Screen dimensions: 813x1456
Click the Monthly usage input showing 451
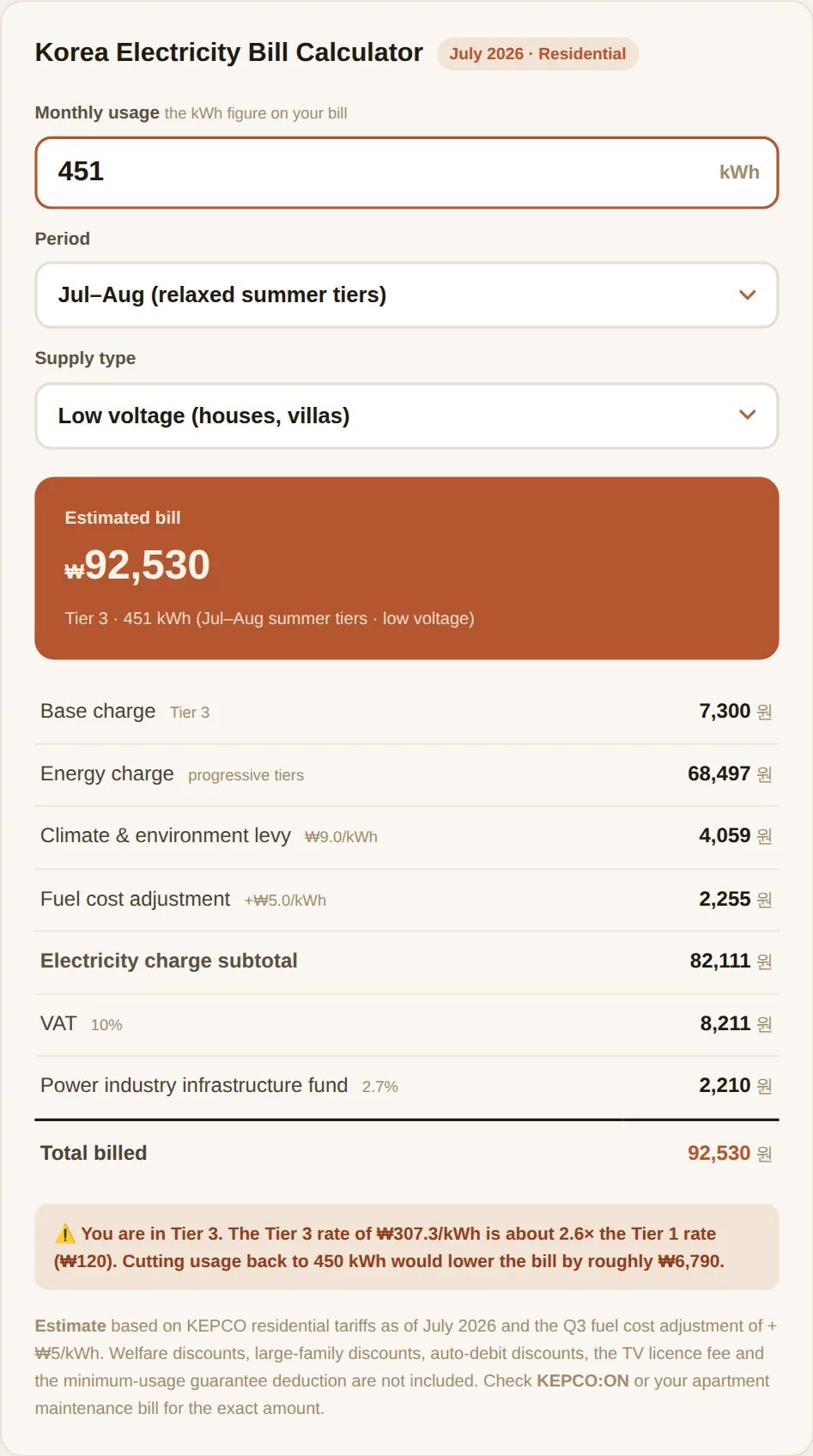coord(406,173)
